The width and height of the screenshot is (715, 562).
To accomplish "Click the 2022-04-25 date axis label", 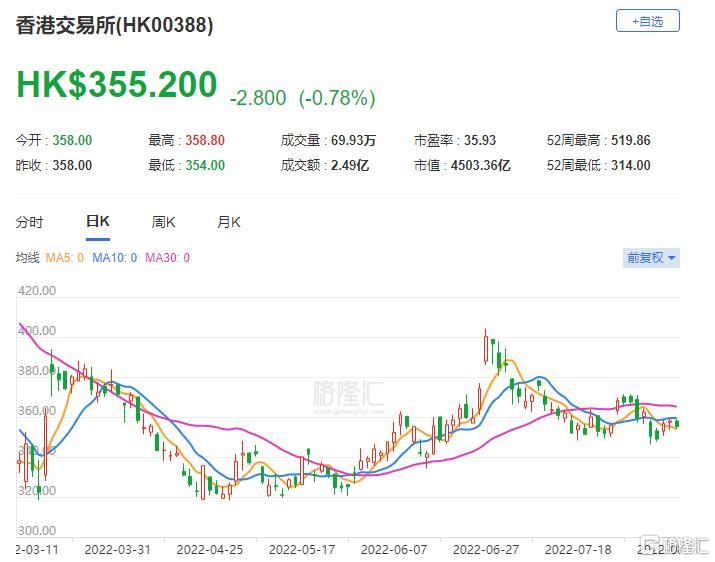I will click(x=210, y=550).
